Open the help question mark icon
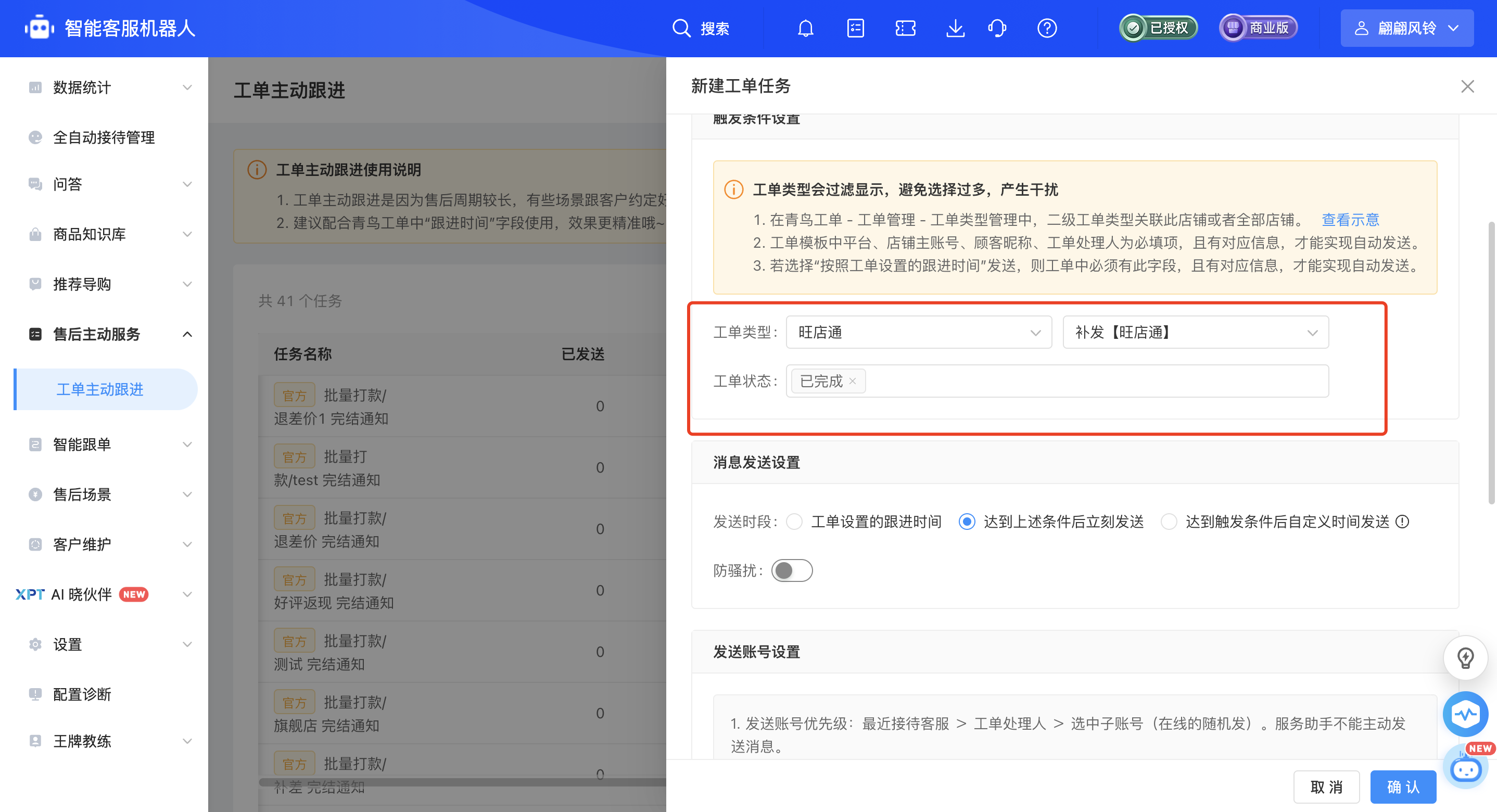 point(1047,28)
